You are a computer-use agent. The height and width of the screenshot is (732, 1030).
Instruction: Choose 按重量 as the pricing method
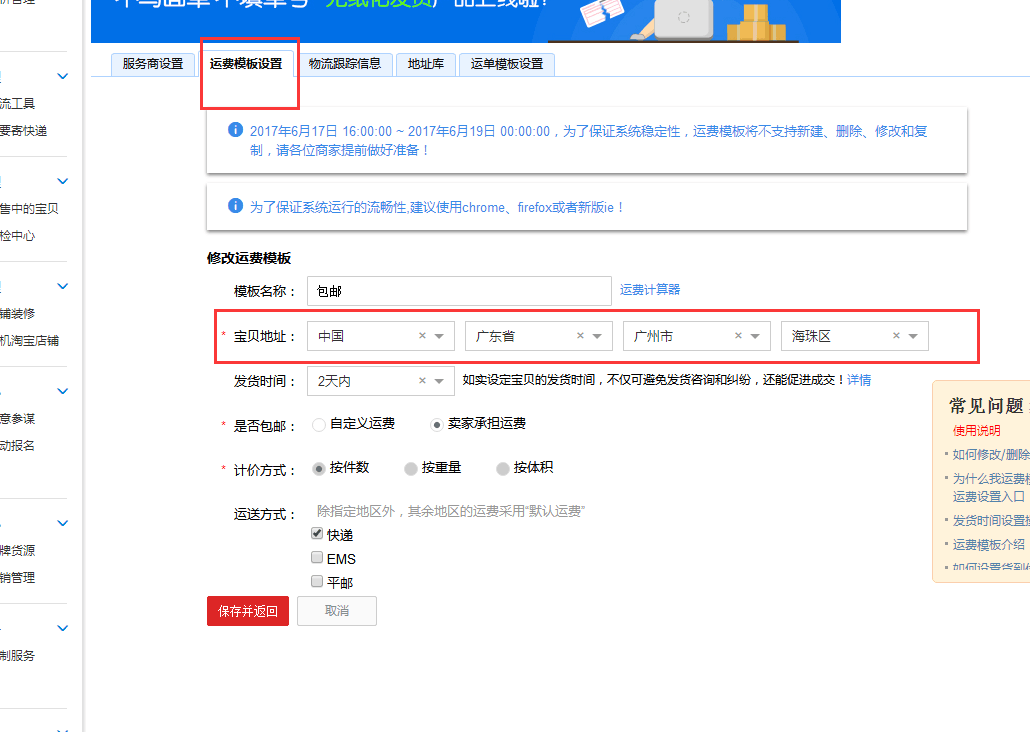tap(411, 468)
